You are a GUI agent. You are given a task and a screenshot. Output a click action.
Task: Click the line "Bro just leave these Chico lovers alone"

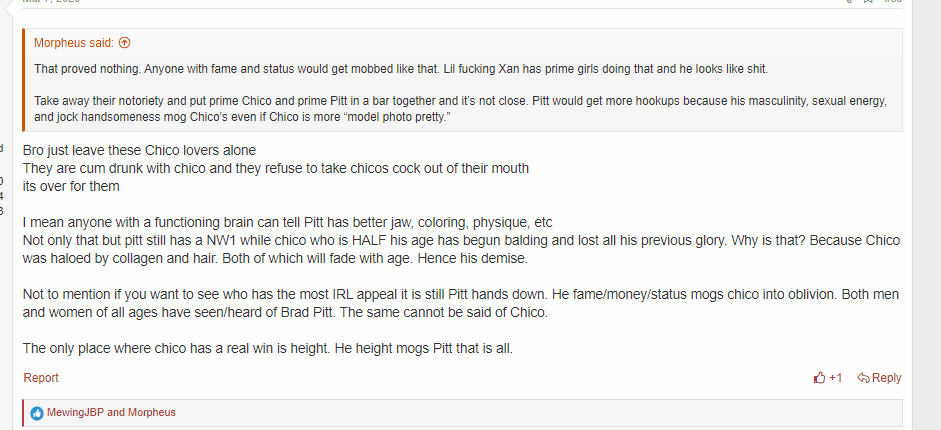[139, 150]
